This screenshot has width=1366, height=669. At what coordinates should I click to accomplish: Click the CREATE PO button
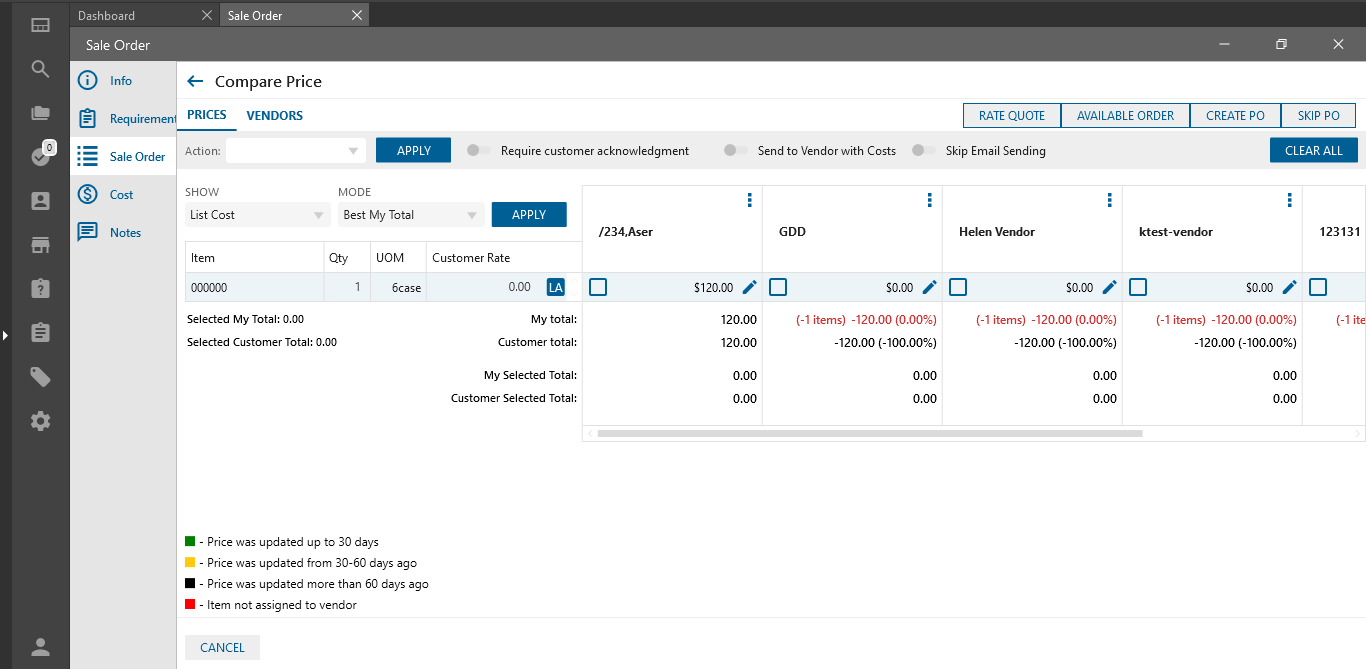pos(1235,116)
